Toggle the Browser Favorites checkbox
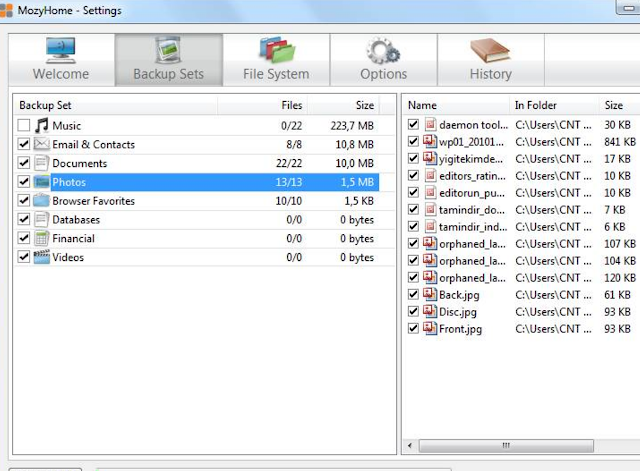The image size is (640, 471). click(24, 200)
